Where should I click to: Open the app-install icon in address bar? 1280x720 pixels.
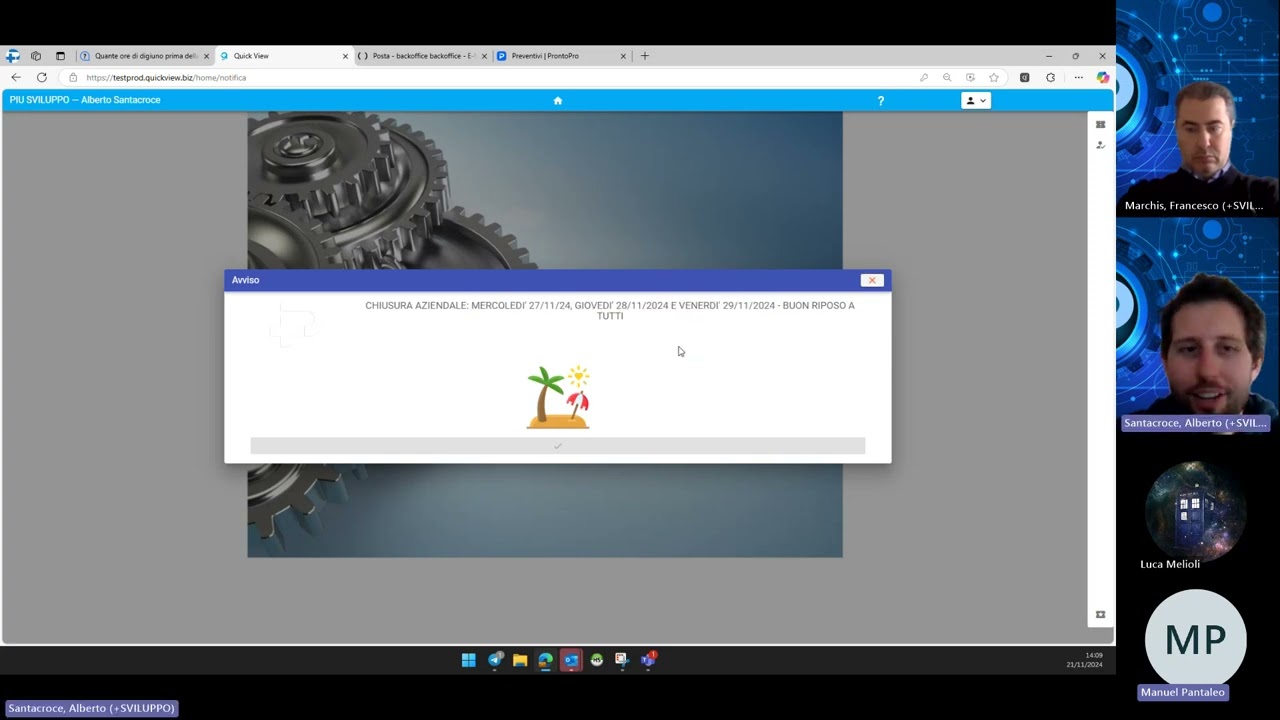tap(970, 77)
